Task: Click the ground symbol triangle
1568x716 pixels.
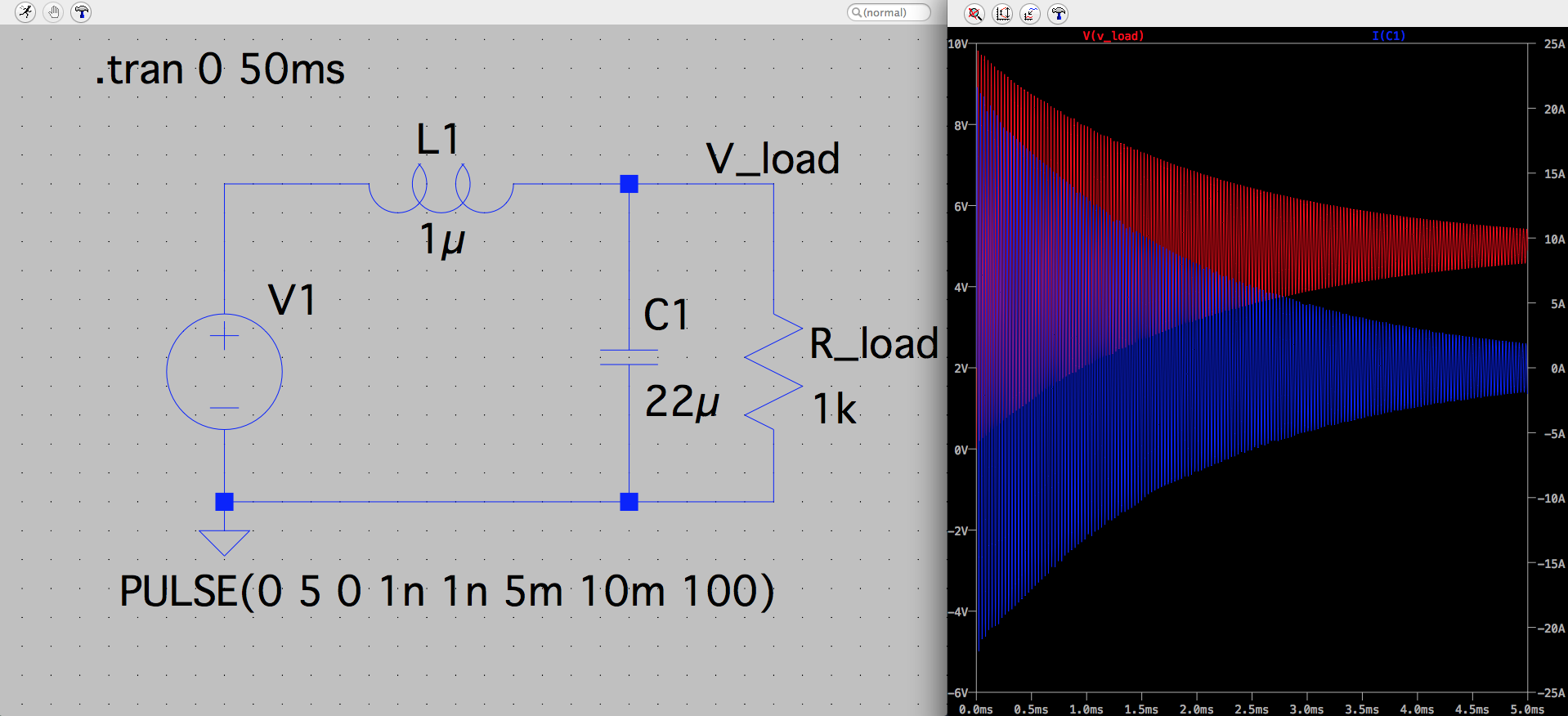Action: point(224,541)
